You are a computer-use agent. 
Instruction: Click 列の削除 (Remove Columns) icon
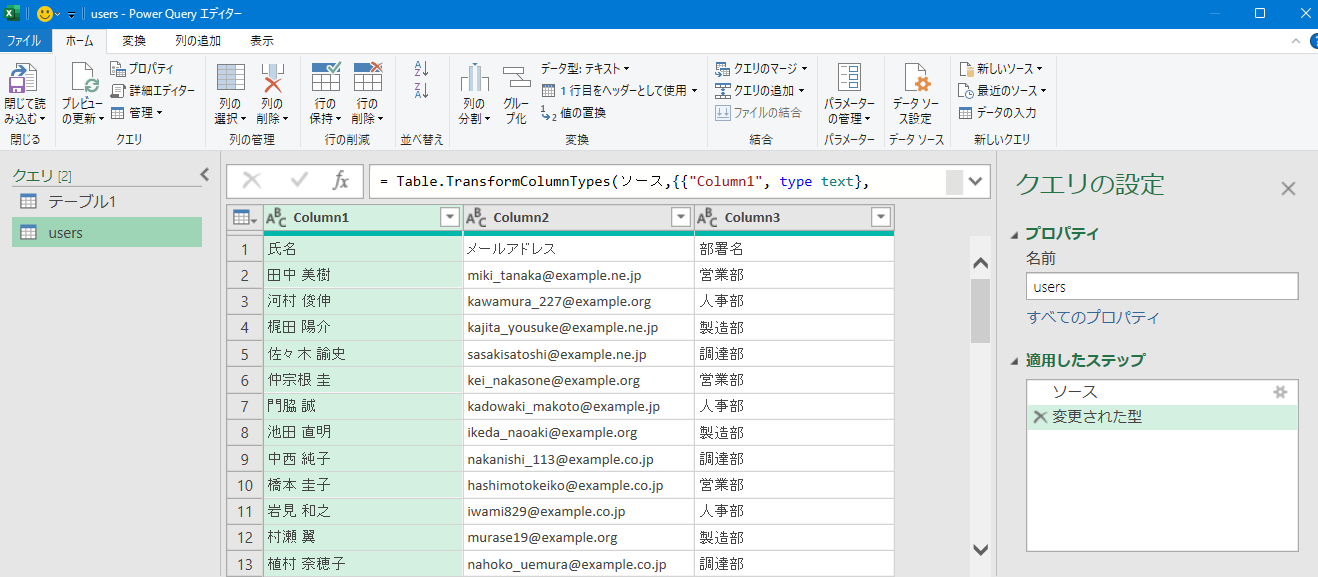pos(272,78)
